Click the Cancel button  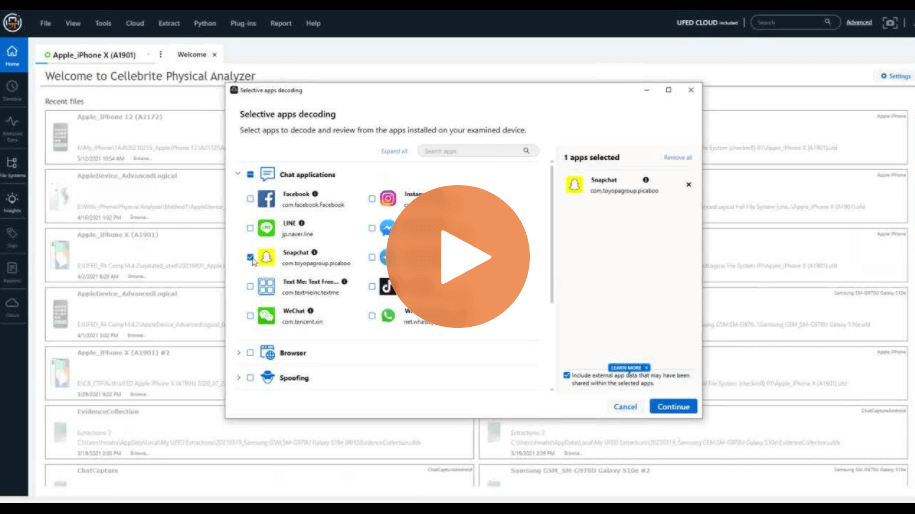[x=625, y=407]
